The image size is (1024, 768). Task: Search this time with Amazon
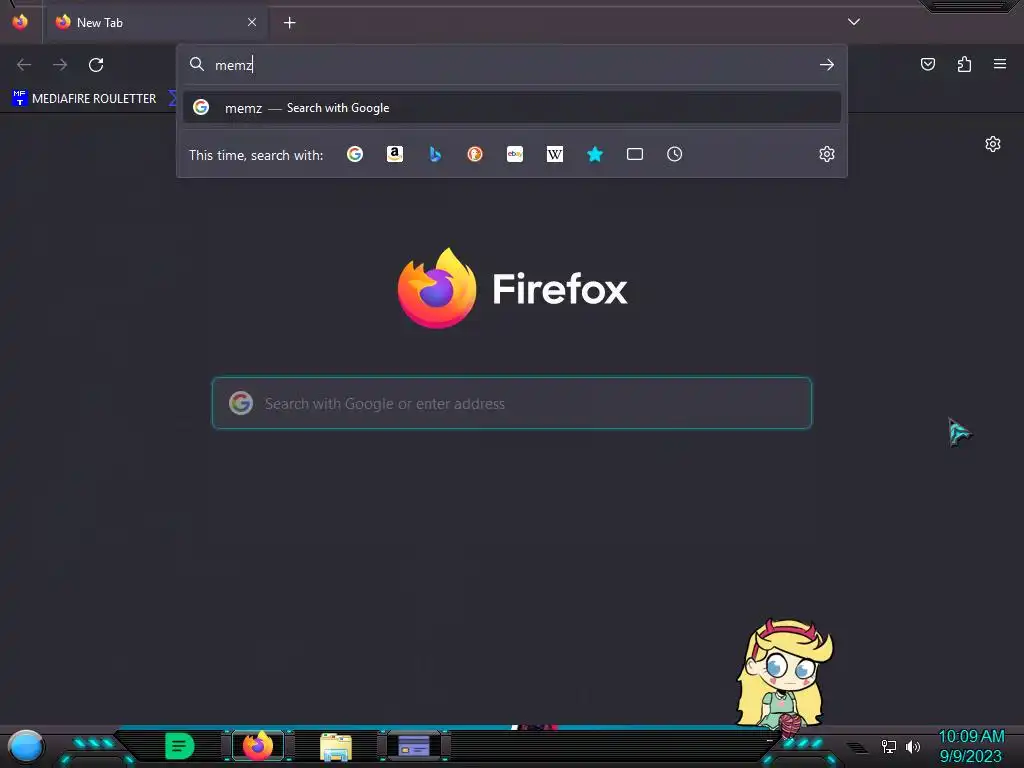pos(394,154)
